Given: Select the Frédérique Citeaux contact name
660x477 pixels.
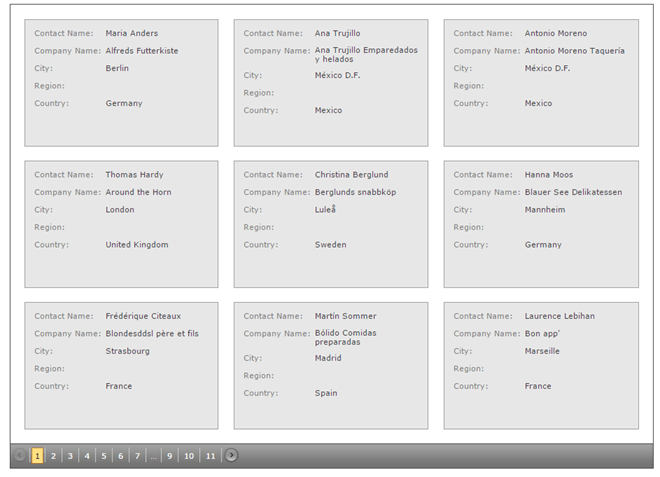Looking at the screenshot, I should pos(143,316).
